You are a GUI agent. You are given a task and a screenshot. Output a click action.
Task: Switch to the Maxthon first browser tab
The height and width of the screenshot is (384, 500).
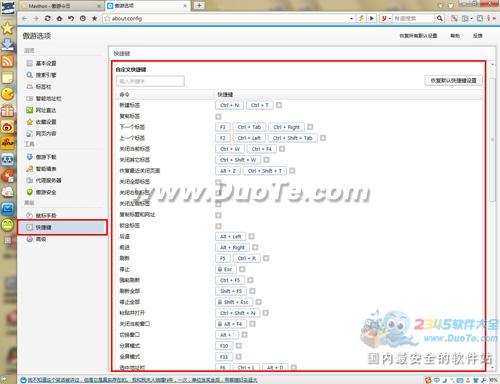tap(60, 6)
